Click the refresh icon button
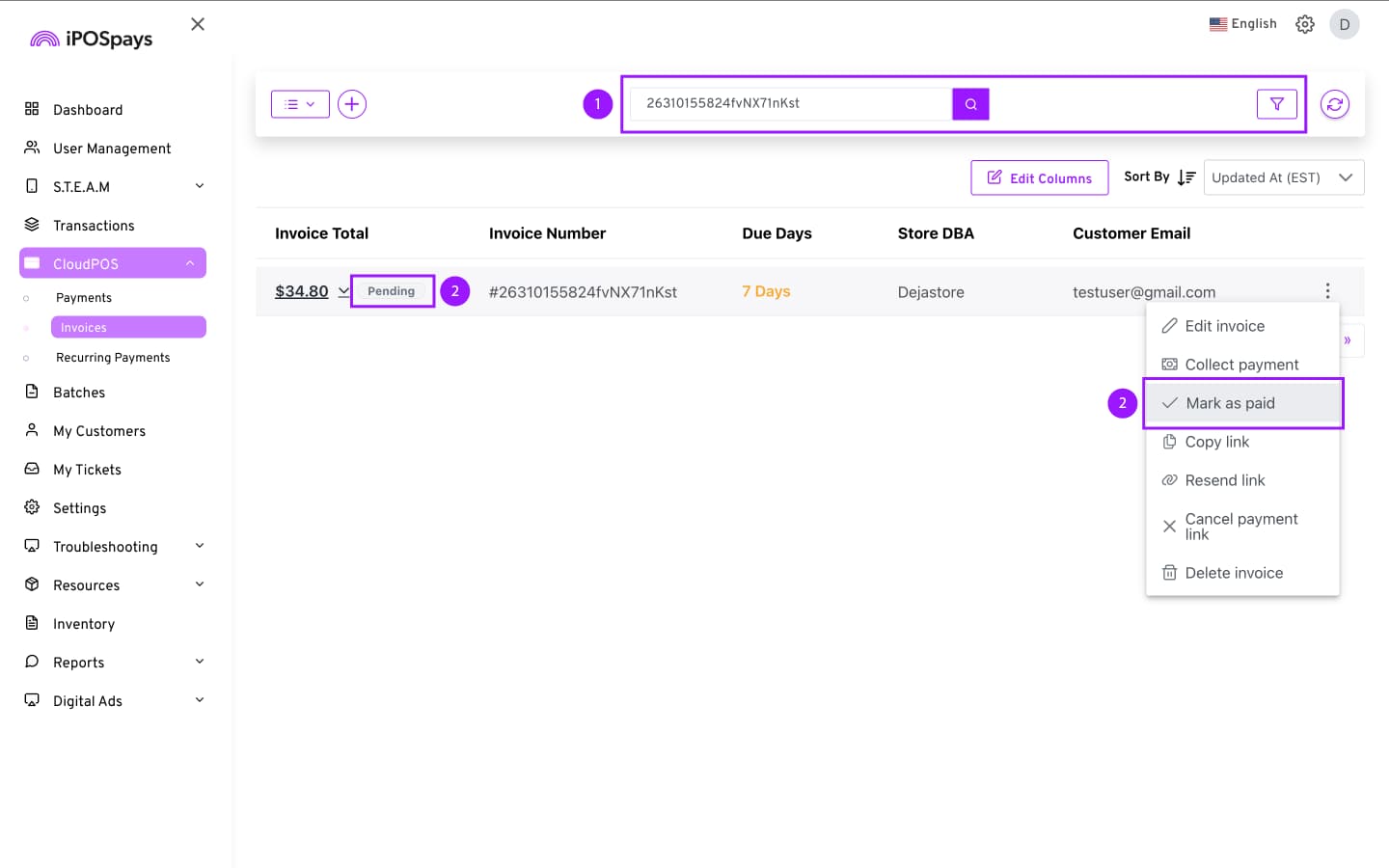 pyautogui.click(x=1334, y=104)
